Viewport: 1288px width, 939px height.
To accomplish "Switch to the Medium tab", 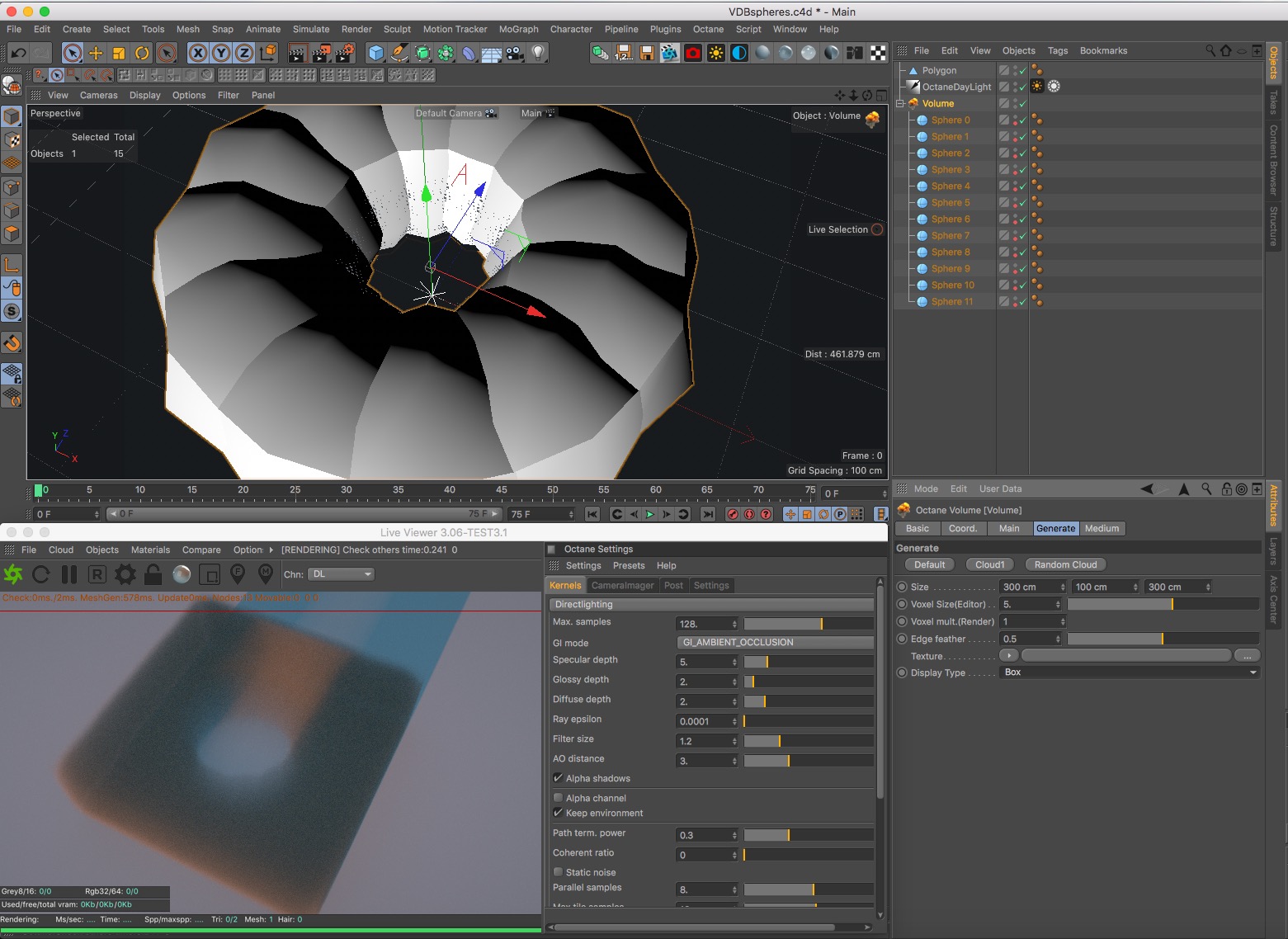I will pyautogui.click(x=1102, y=529).
